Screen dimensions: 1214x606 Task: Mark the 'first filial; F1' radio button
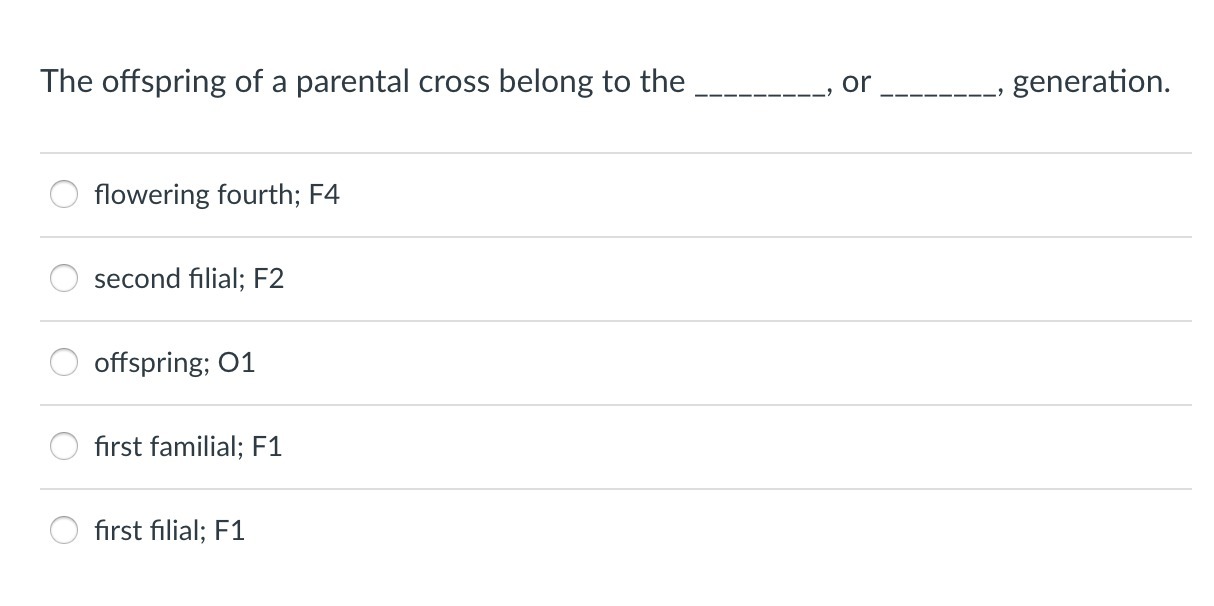click(66, 530)
